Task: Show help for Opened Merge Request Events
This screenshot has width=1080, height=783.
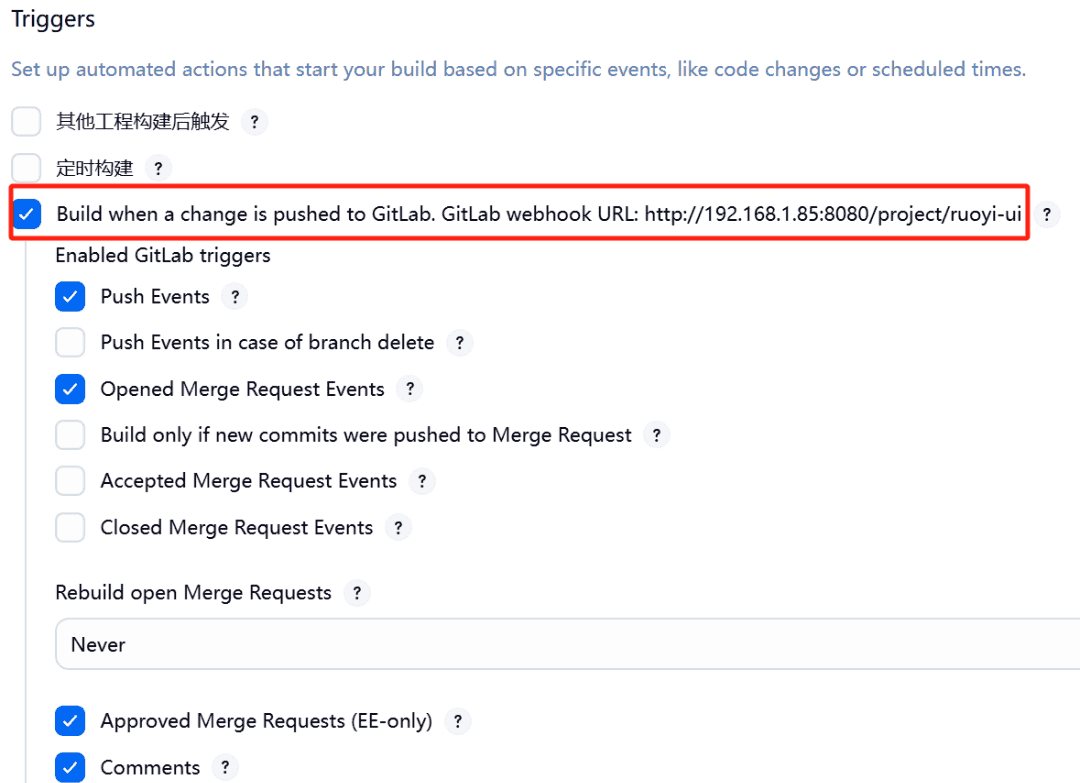Action: point(409,389)
